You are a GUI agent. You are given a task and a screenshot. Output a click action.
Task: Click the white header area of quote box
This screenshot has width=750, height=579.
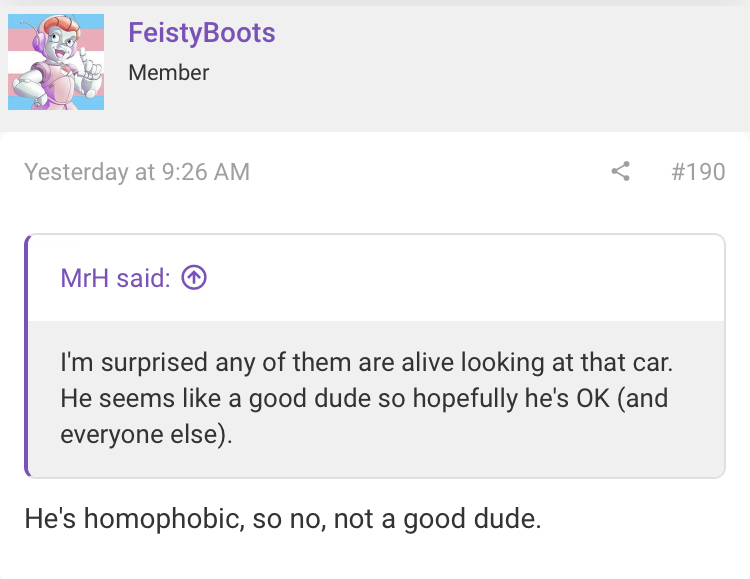(x=376, y=278)
